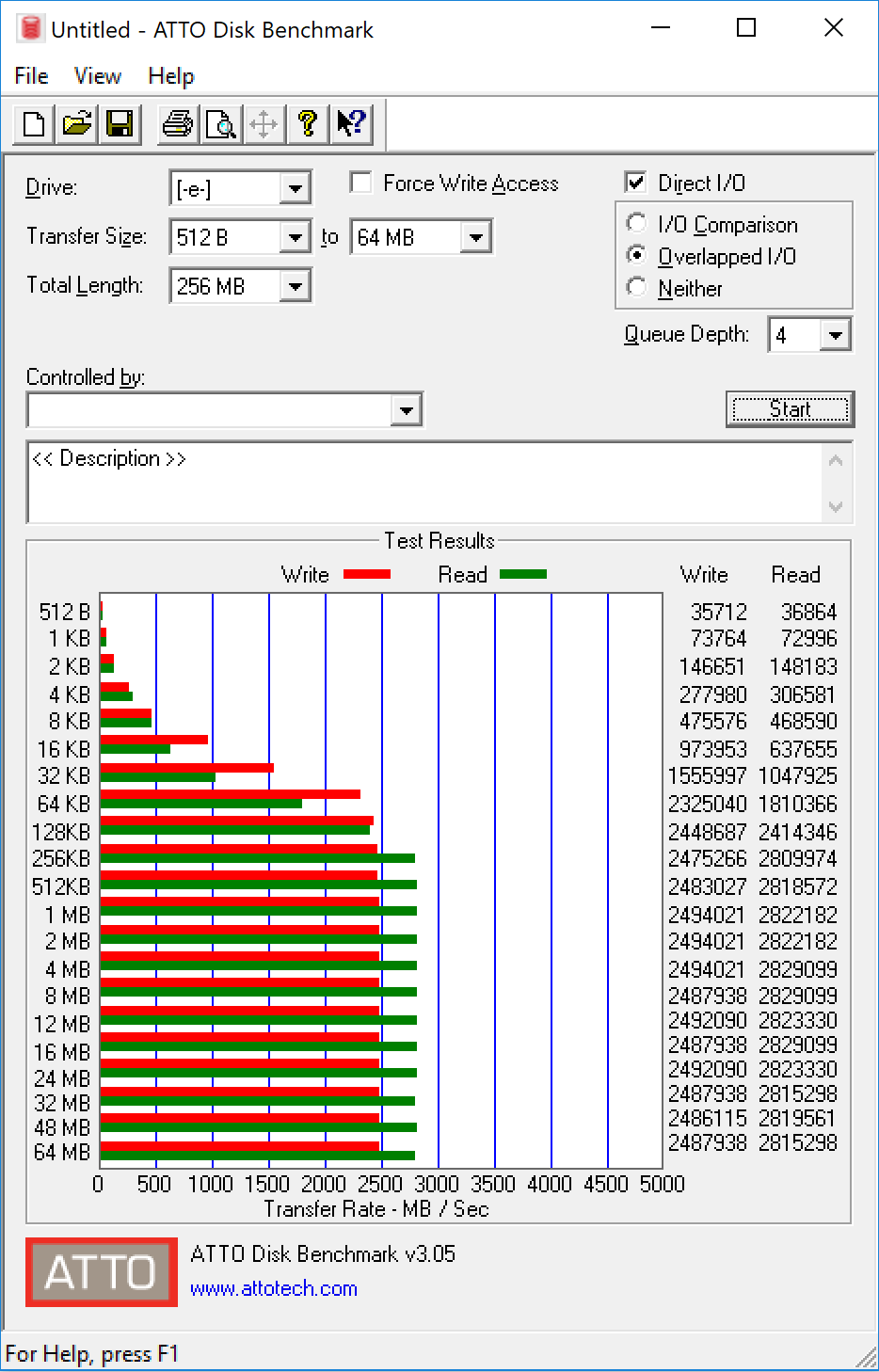Click the Print toolbar icon

177,124
